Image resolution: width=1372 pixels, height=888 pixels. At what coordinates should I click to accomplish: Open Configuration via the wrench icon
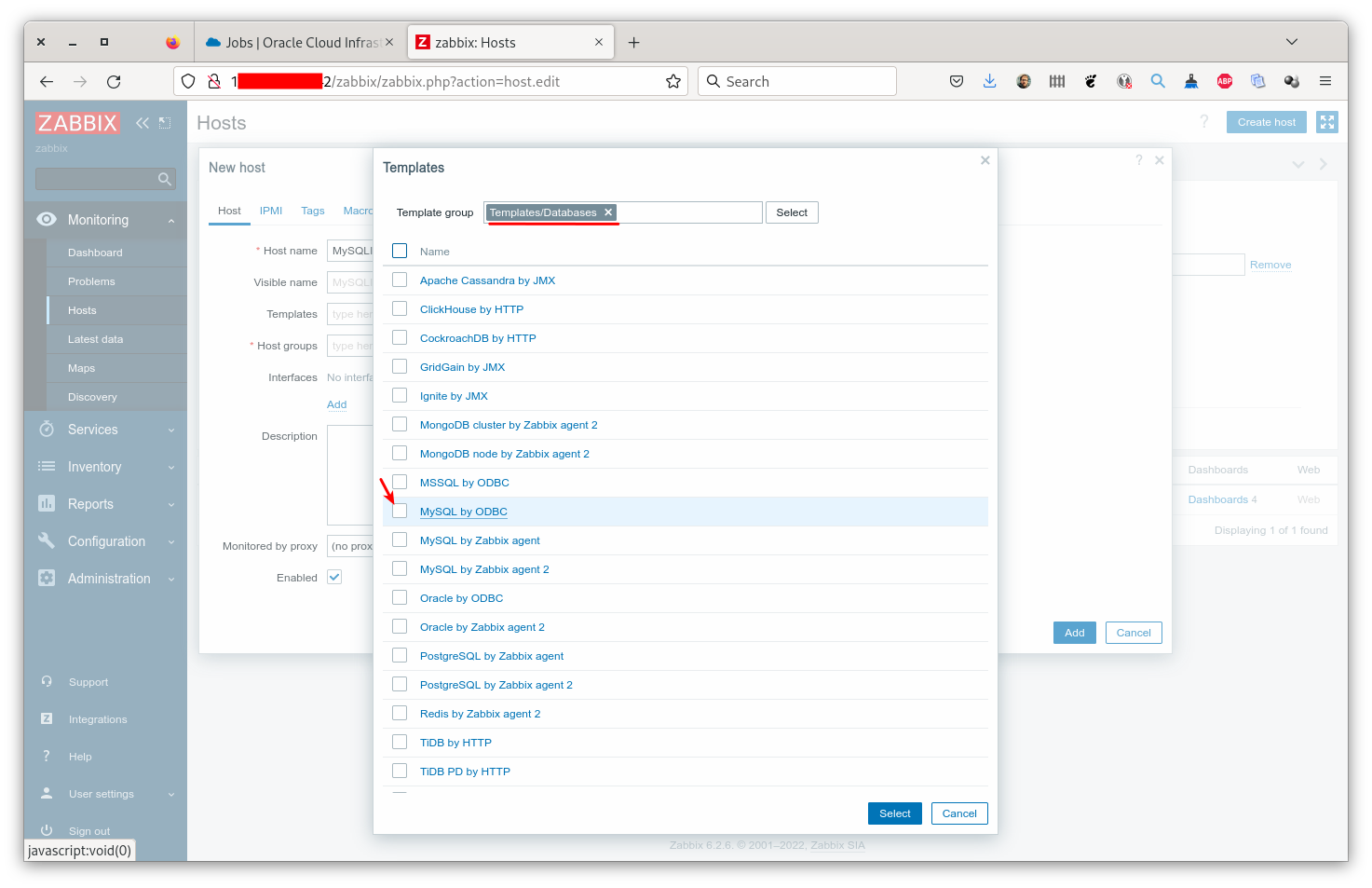pyautogui.click(x=47, y=540)
